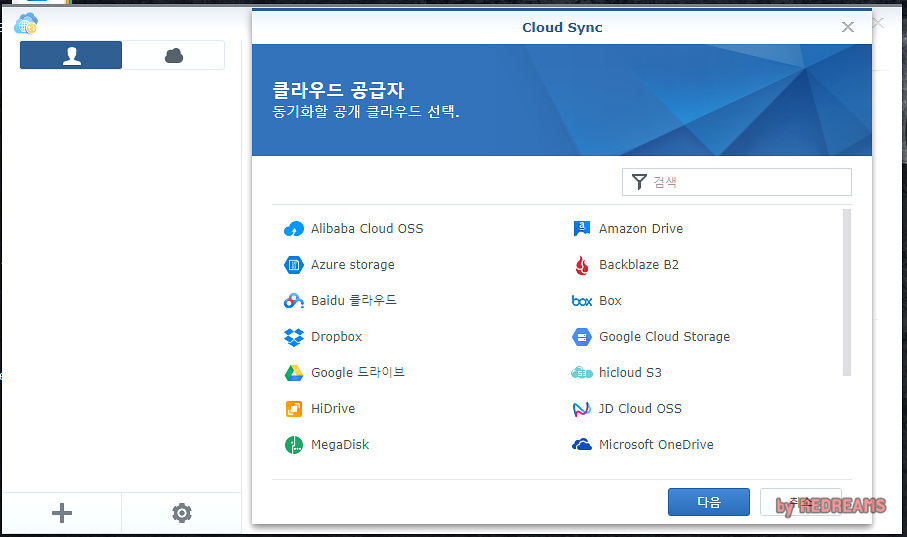Select Dropbox provider label
This screenshot has height=537, width=907.
point(337,337)
